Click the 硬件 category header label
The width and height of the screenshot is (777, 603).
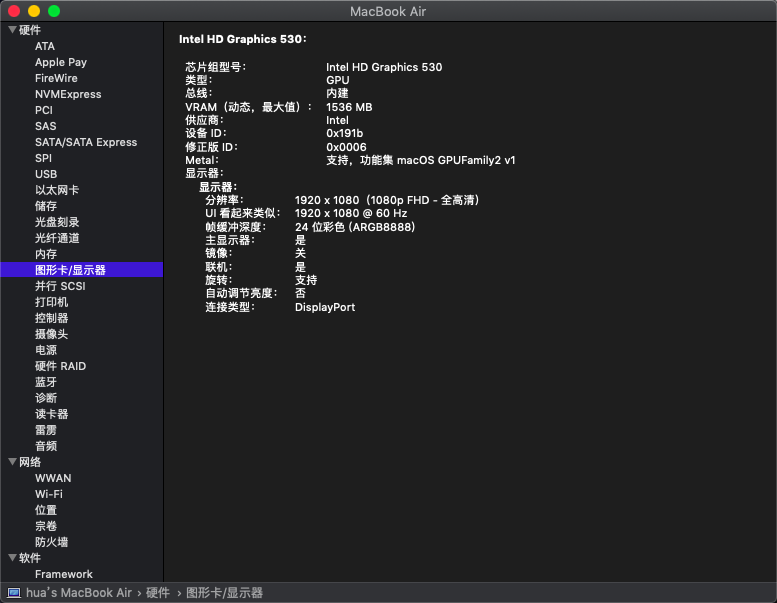[30, 30]
